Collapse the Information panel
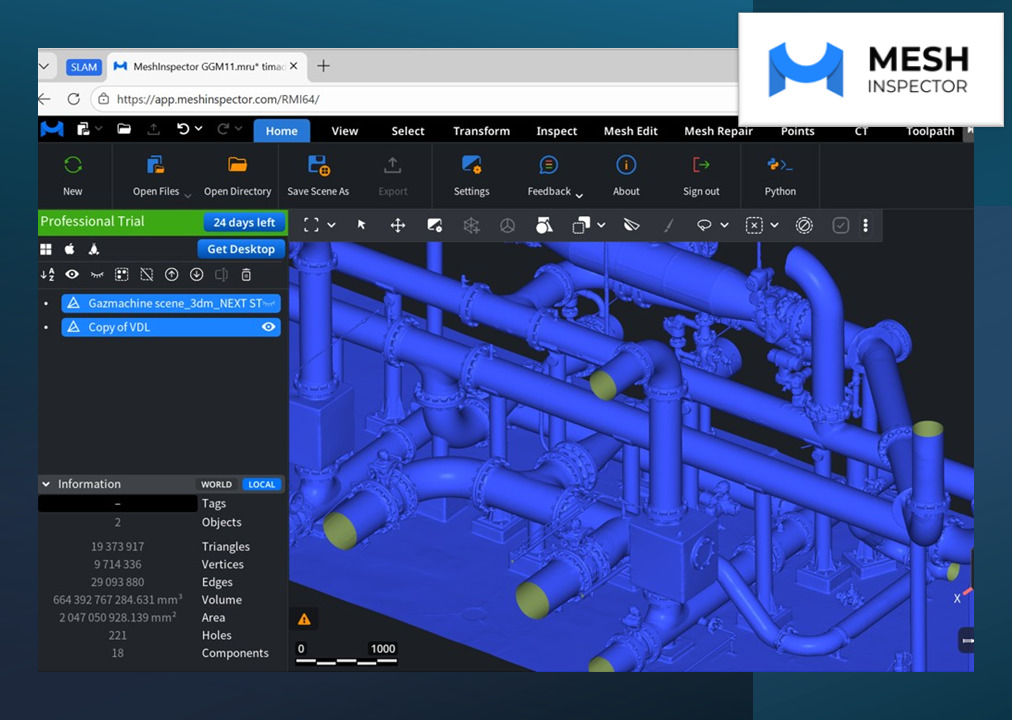 (45, 484)
